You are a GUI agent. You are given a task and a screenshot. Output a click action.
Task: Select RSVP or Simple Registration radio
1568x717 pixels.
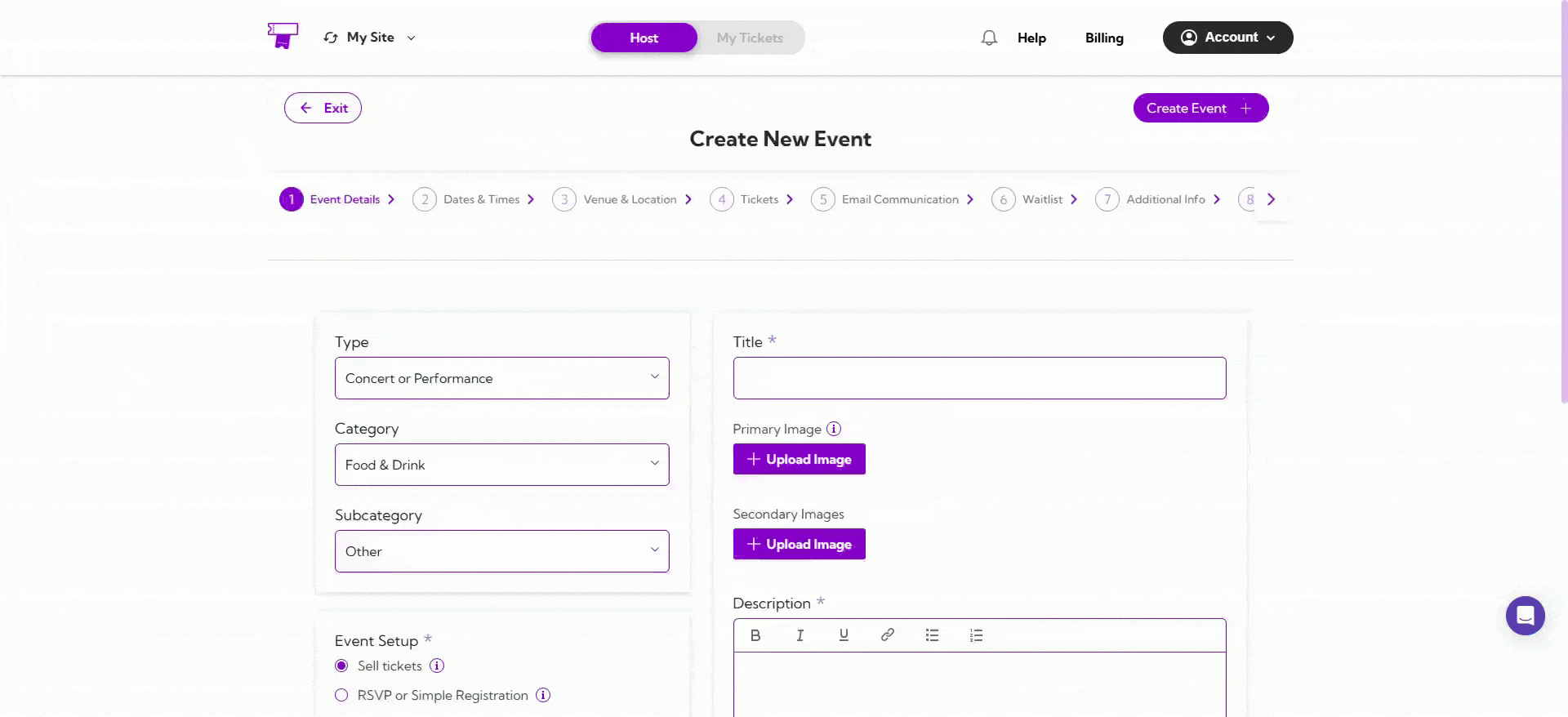point(341,695)
